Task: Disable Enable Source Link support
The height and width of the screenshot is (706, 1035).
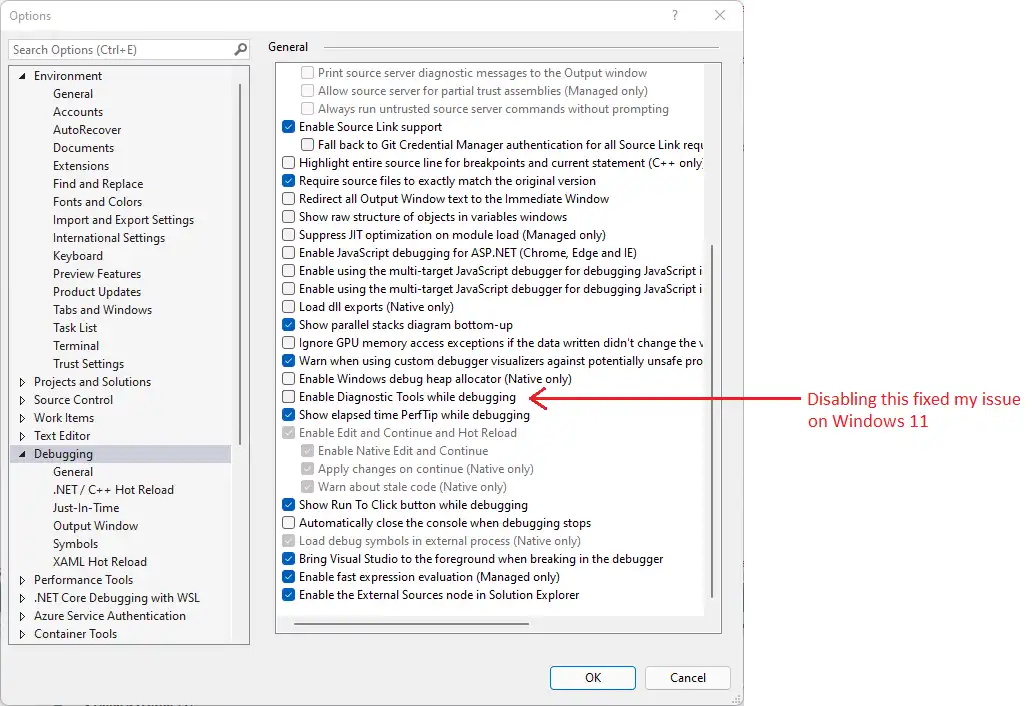Action: [288, 127]
